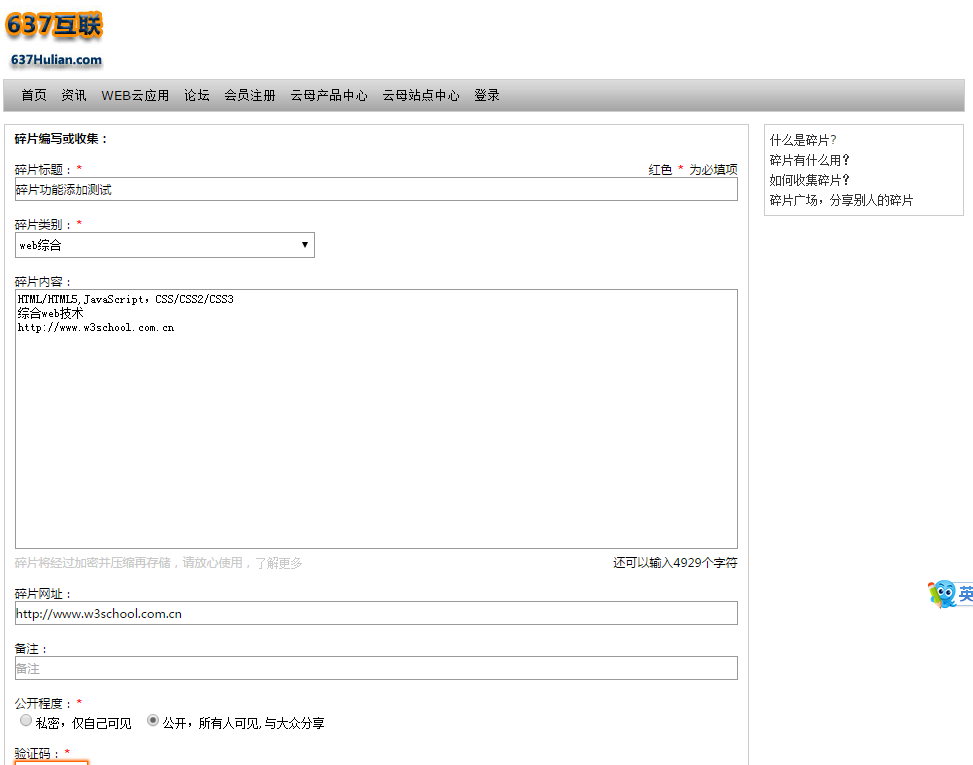Open 首页 in the navigation bar

coord(34,96)
